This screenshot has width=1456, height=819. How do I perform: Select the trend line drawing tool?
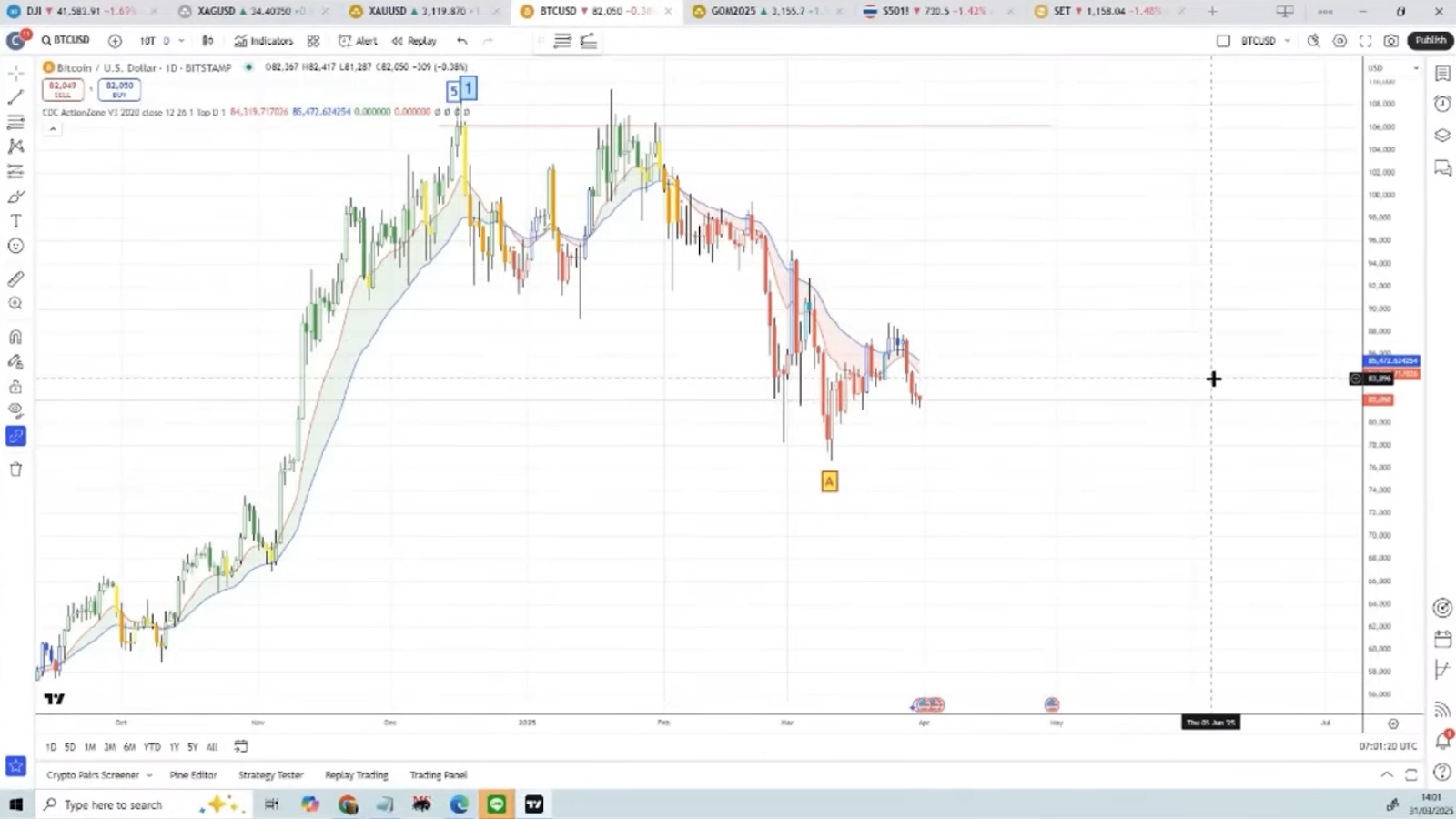click(x=15, y=96)
